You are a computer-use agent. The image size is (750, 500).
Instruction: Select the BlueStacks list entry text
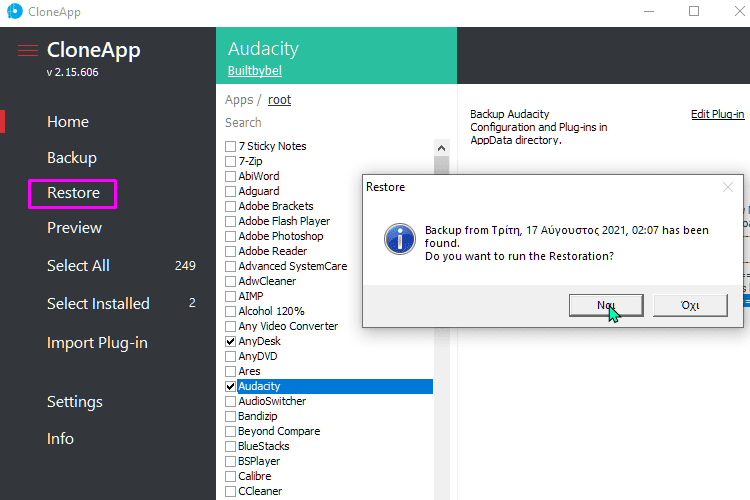(264, 446)
